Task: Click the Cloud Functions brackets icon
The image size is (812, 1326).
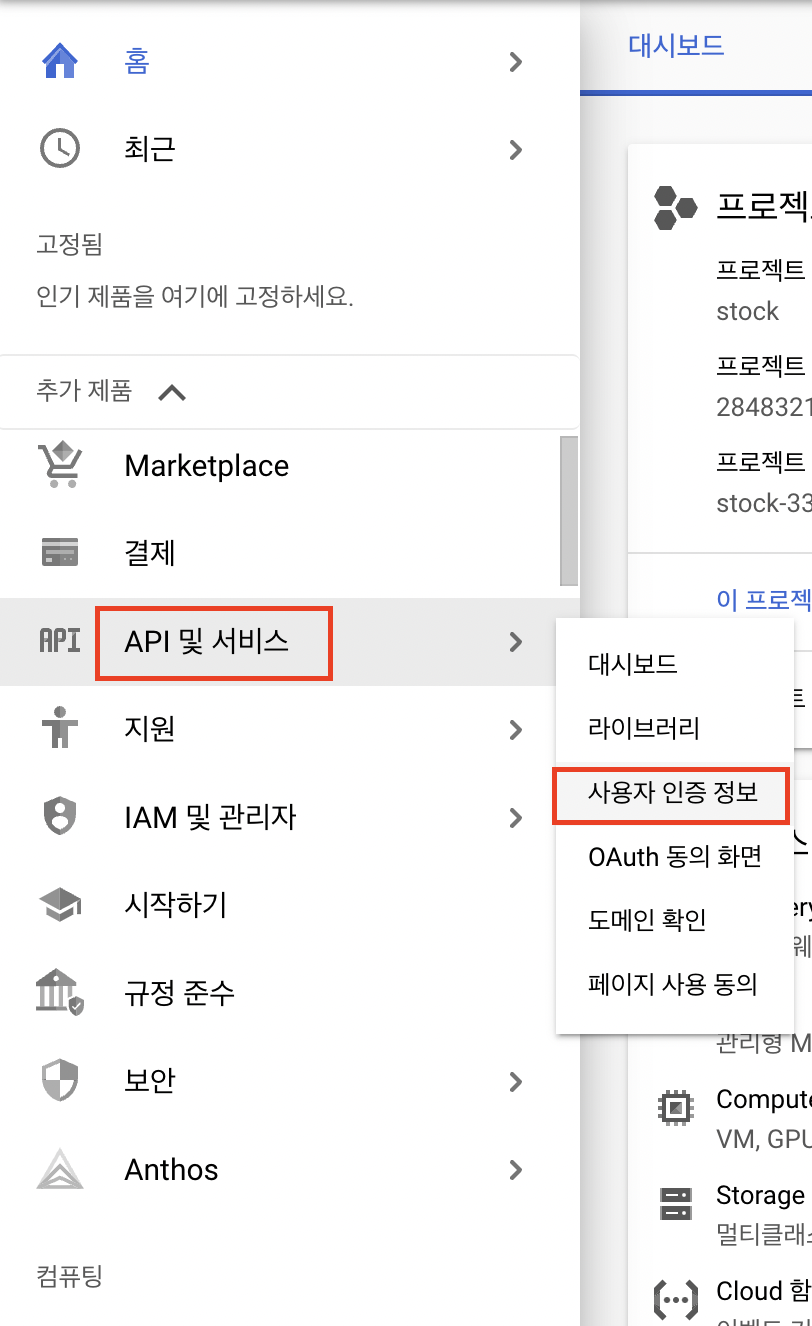Action: point(677,1298)
